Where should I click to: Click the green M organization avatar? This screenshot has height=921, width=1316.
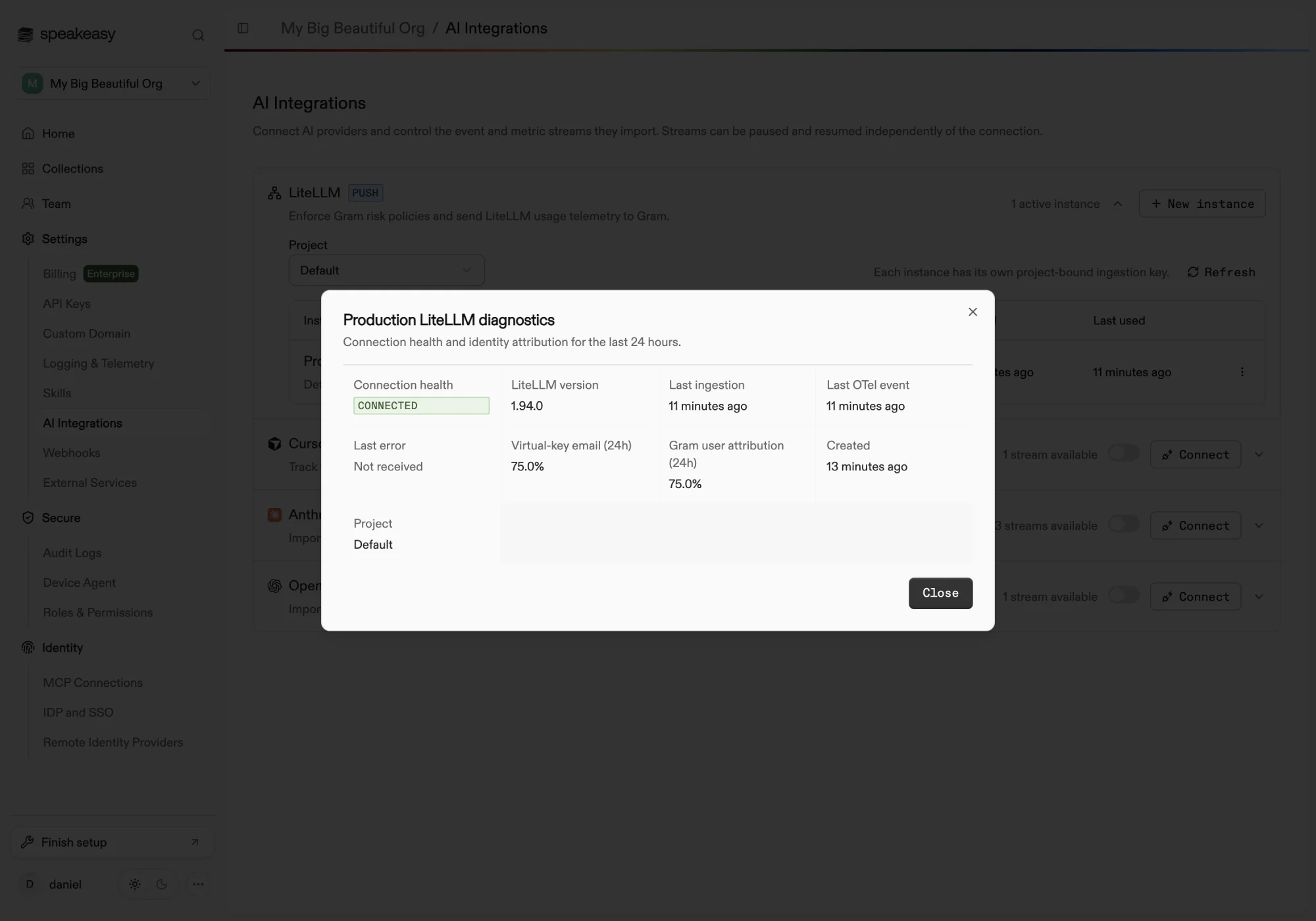[x=32, y=84]
